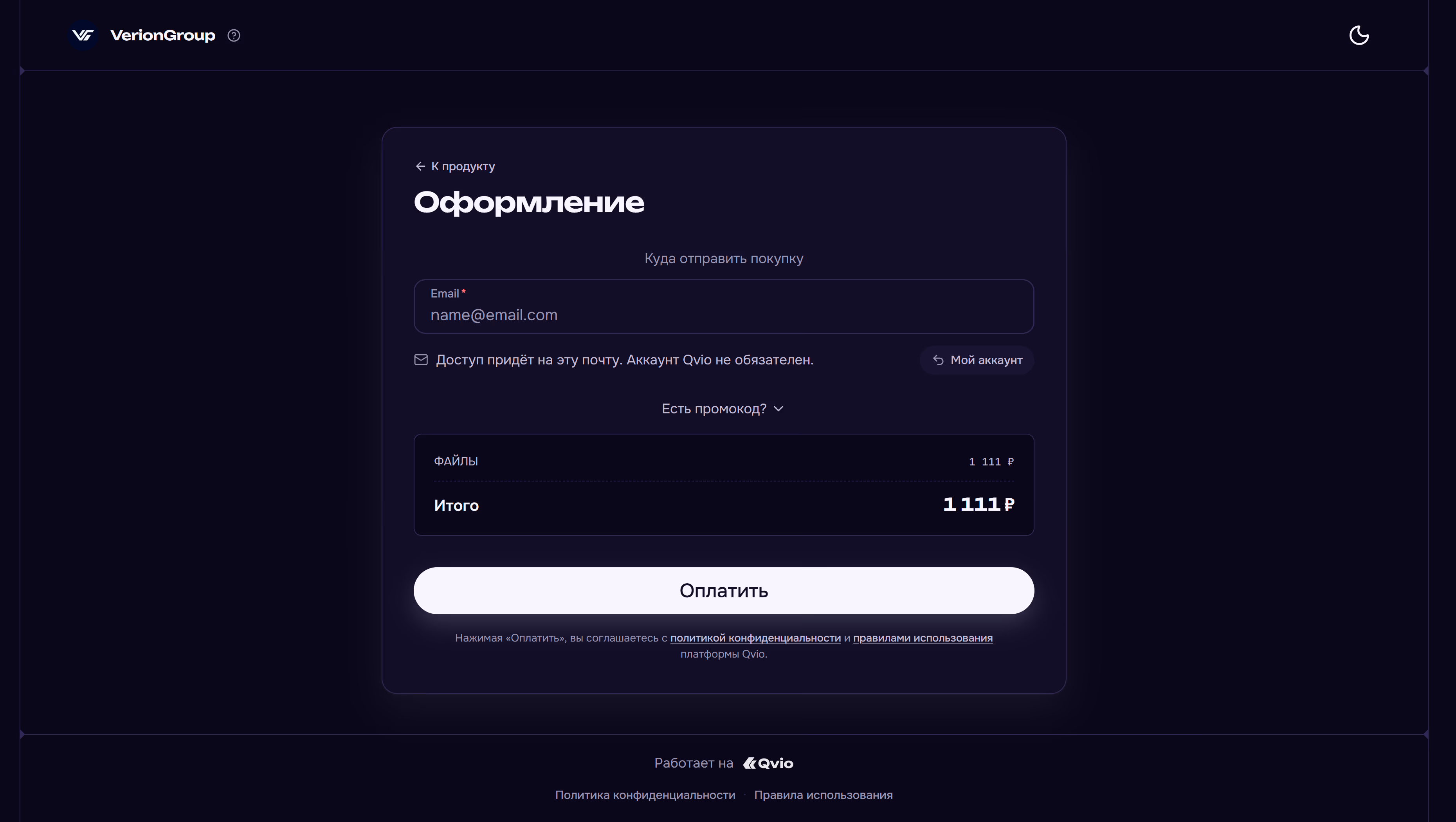The width and height of the screenshot is (1456, 822).
Task: Click the chevron next to Есть промокод?
Action: coord(778,409)
